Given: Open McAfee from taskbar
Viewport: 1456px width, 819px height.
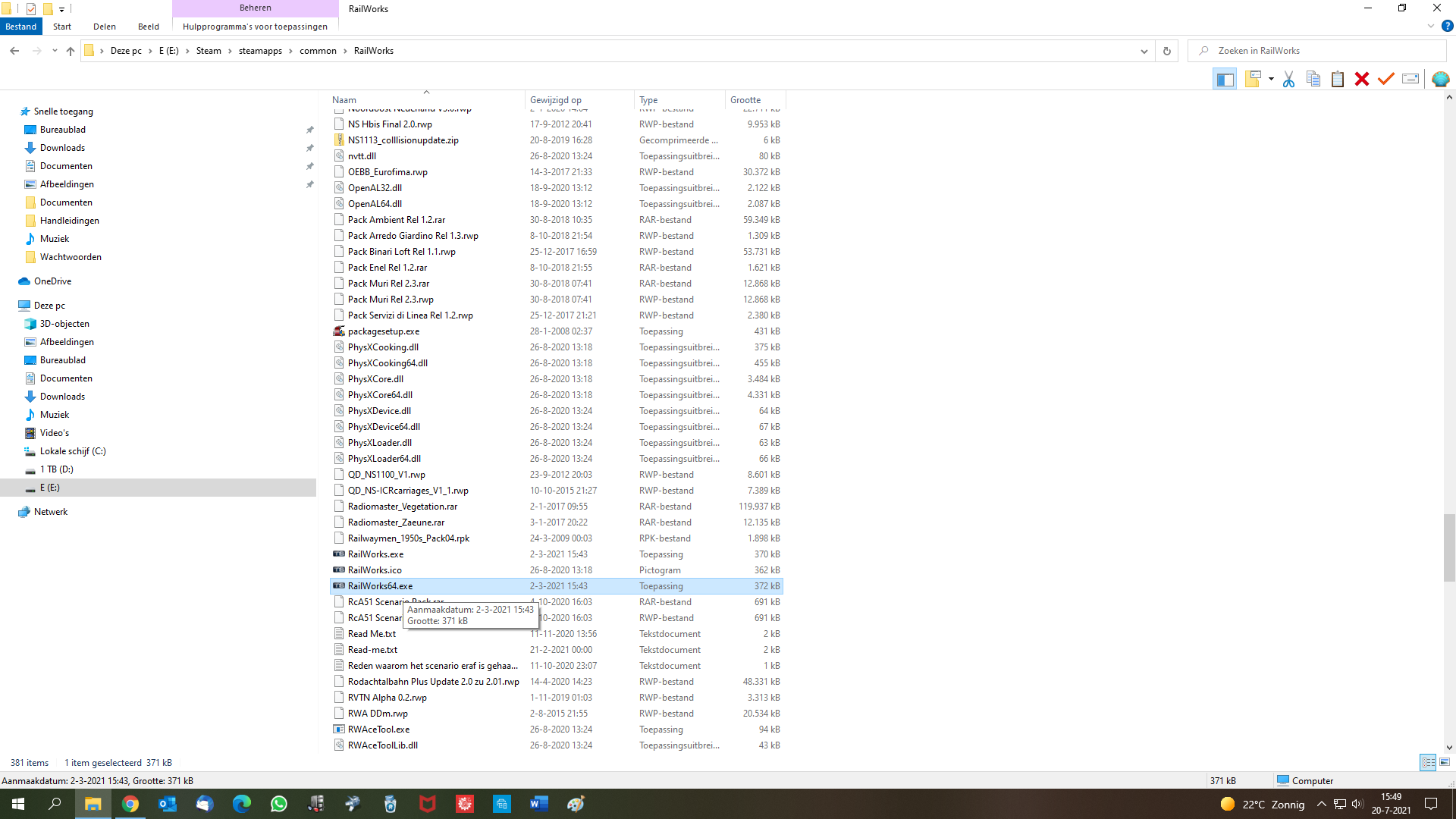Looking at the screenshot, I should [x=428, y=804].
